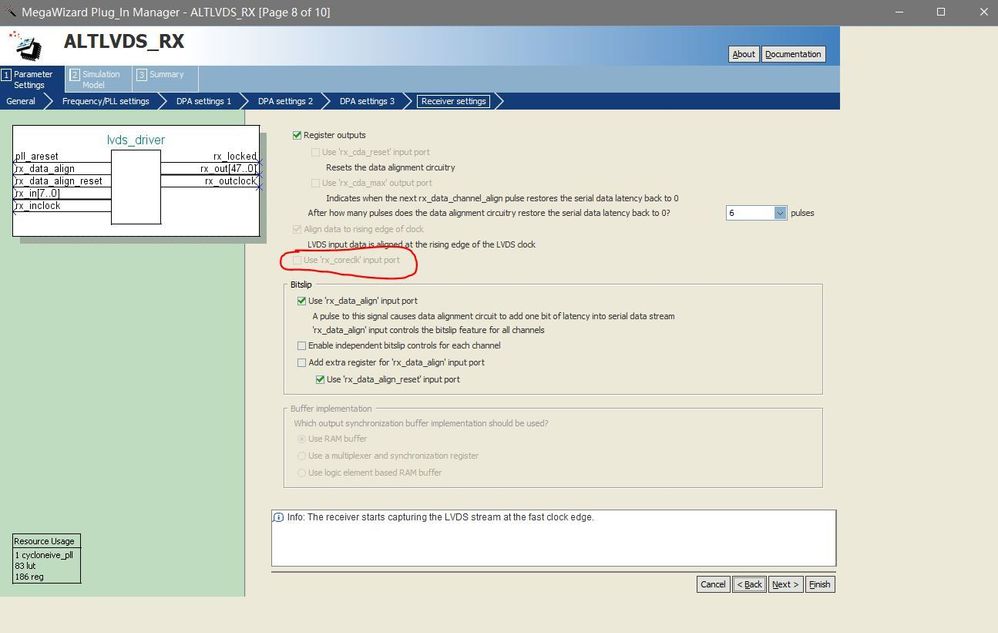Click the rx_data_align_reset port label

[59, 181]
